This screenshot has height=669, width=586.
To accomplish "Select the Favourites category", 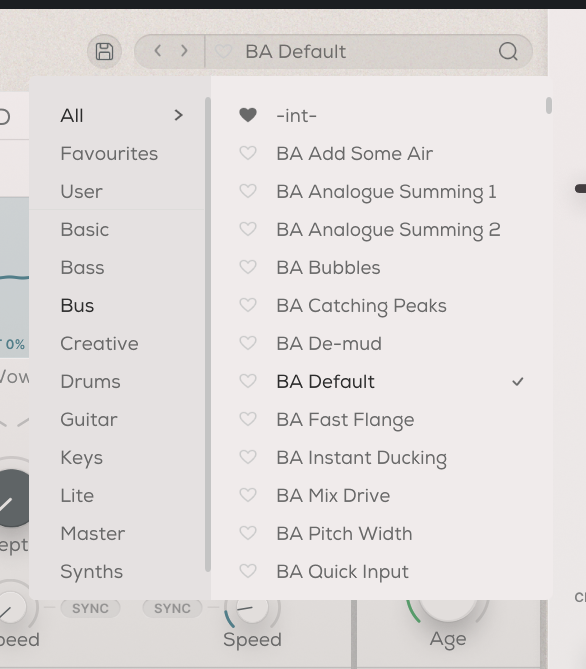I will click(109, 154).
